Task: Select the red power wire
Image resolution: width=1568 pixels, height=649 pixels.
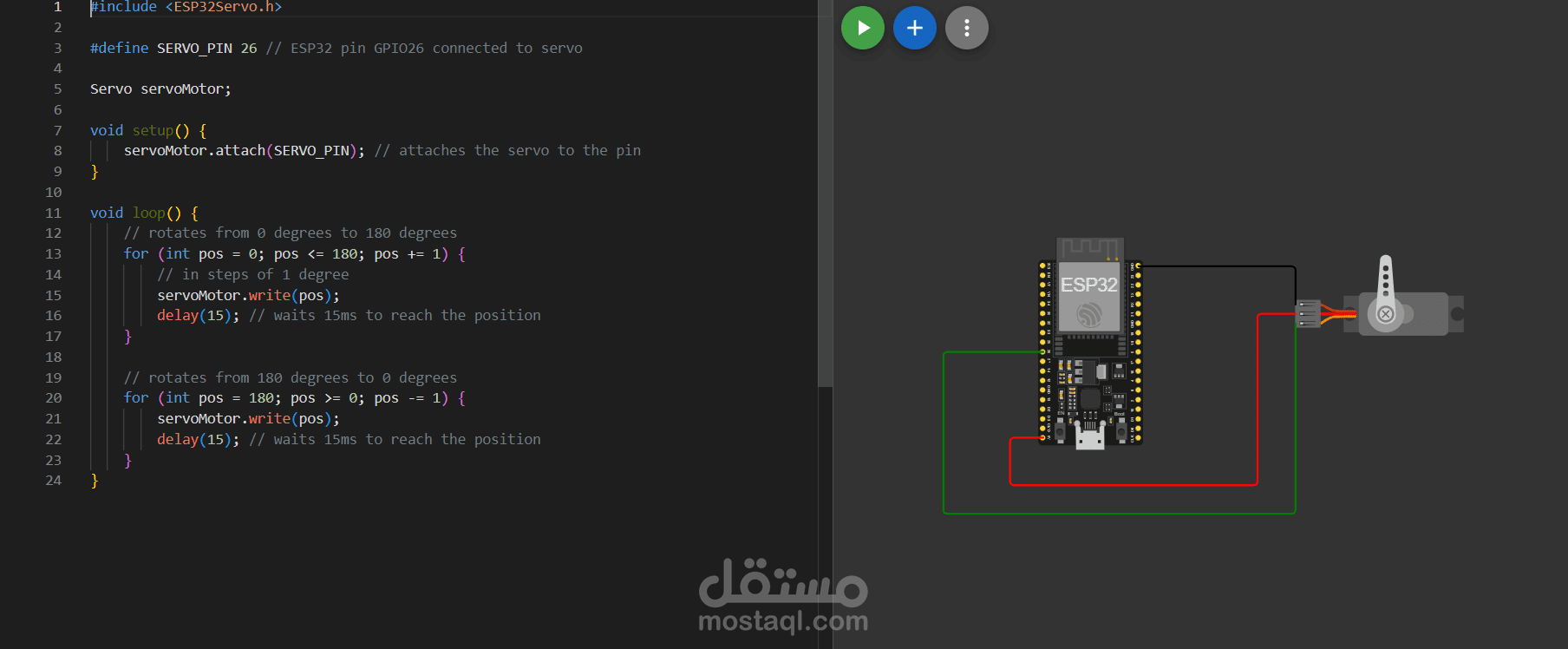Action: click(x=1134, y=484)
